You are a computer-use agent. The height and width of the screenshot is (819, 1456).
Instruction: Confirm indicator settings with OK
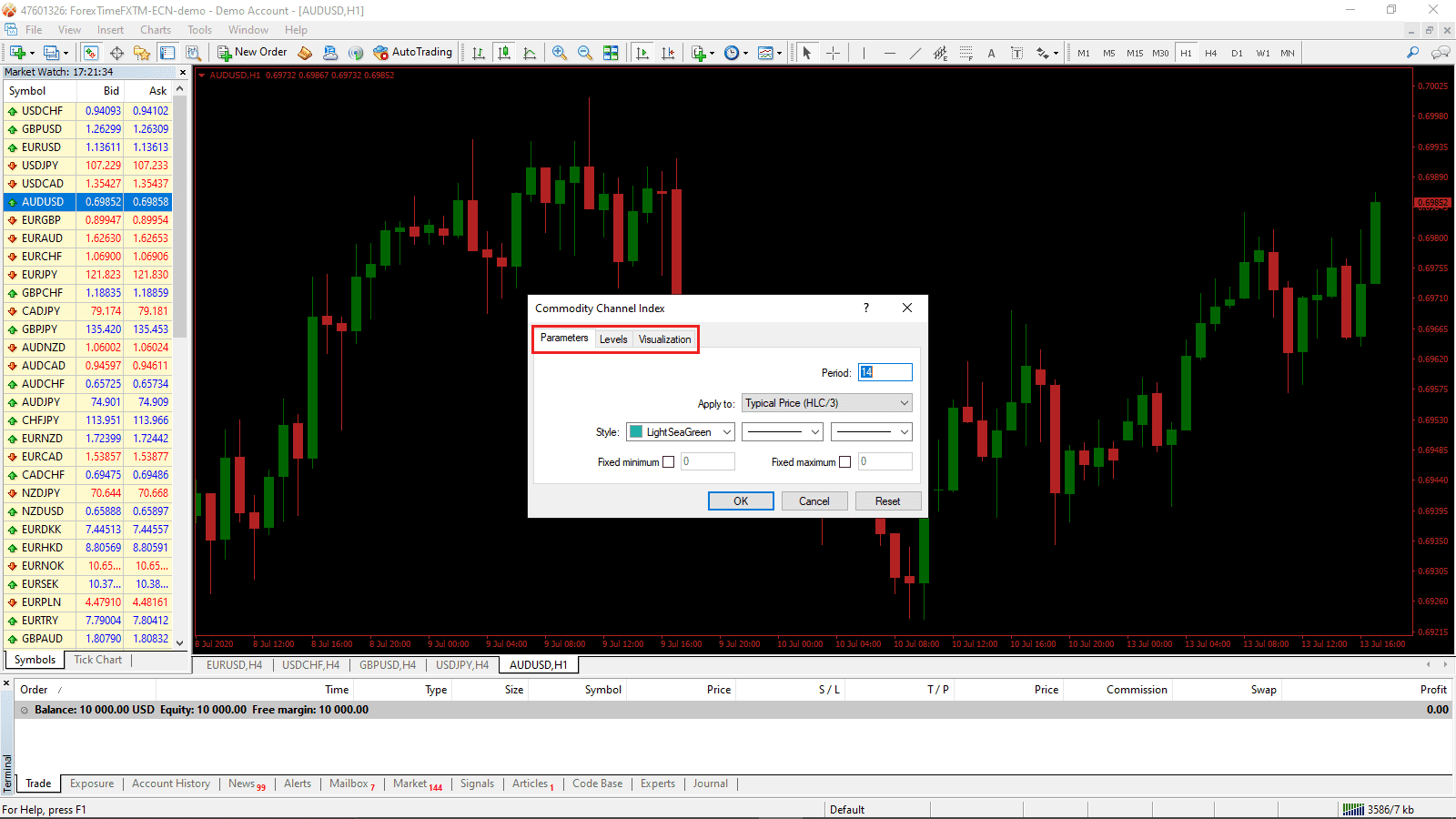pos(740,500)
